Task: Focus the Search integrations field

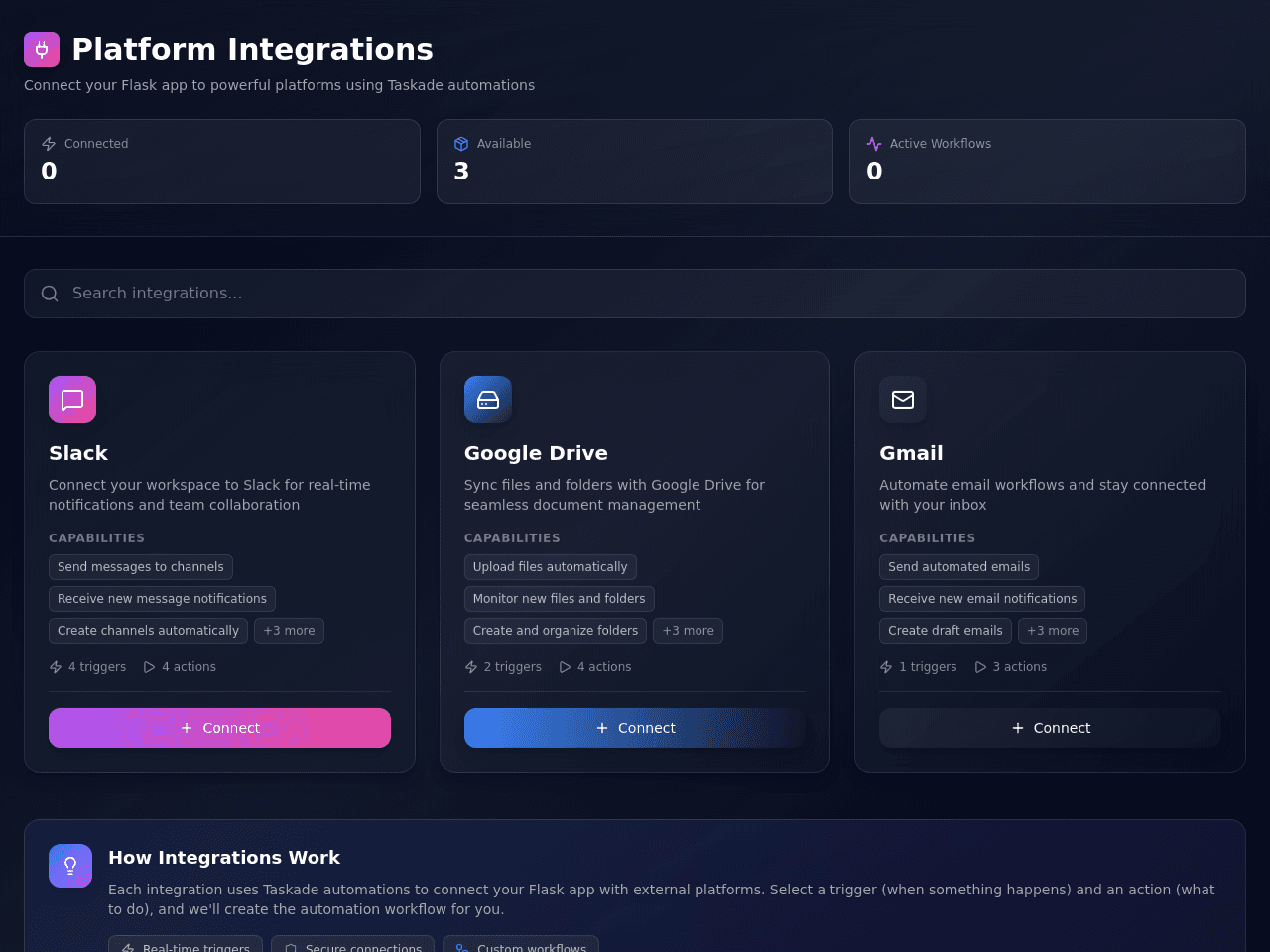Action: coord(635,294)
